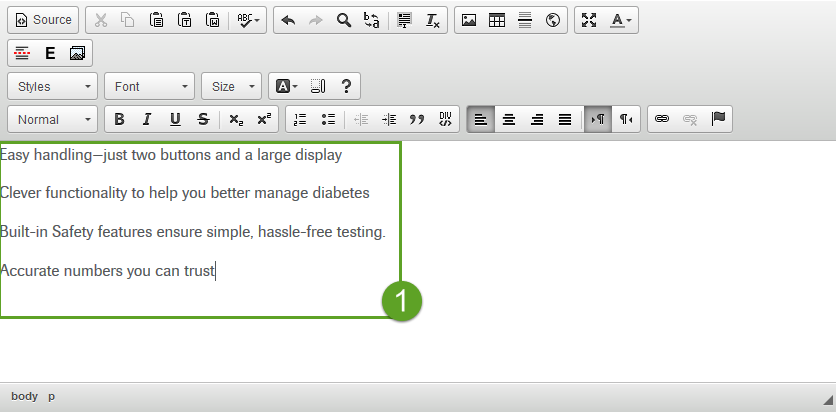Click the Copy icon
Screen dimensions: 836x412
[127, 20]
